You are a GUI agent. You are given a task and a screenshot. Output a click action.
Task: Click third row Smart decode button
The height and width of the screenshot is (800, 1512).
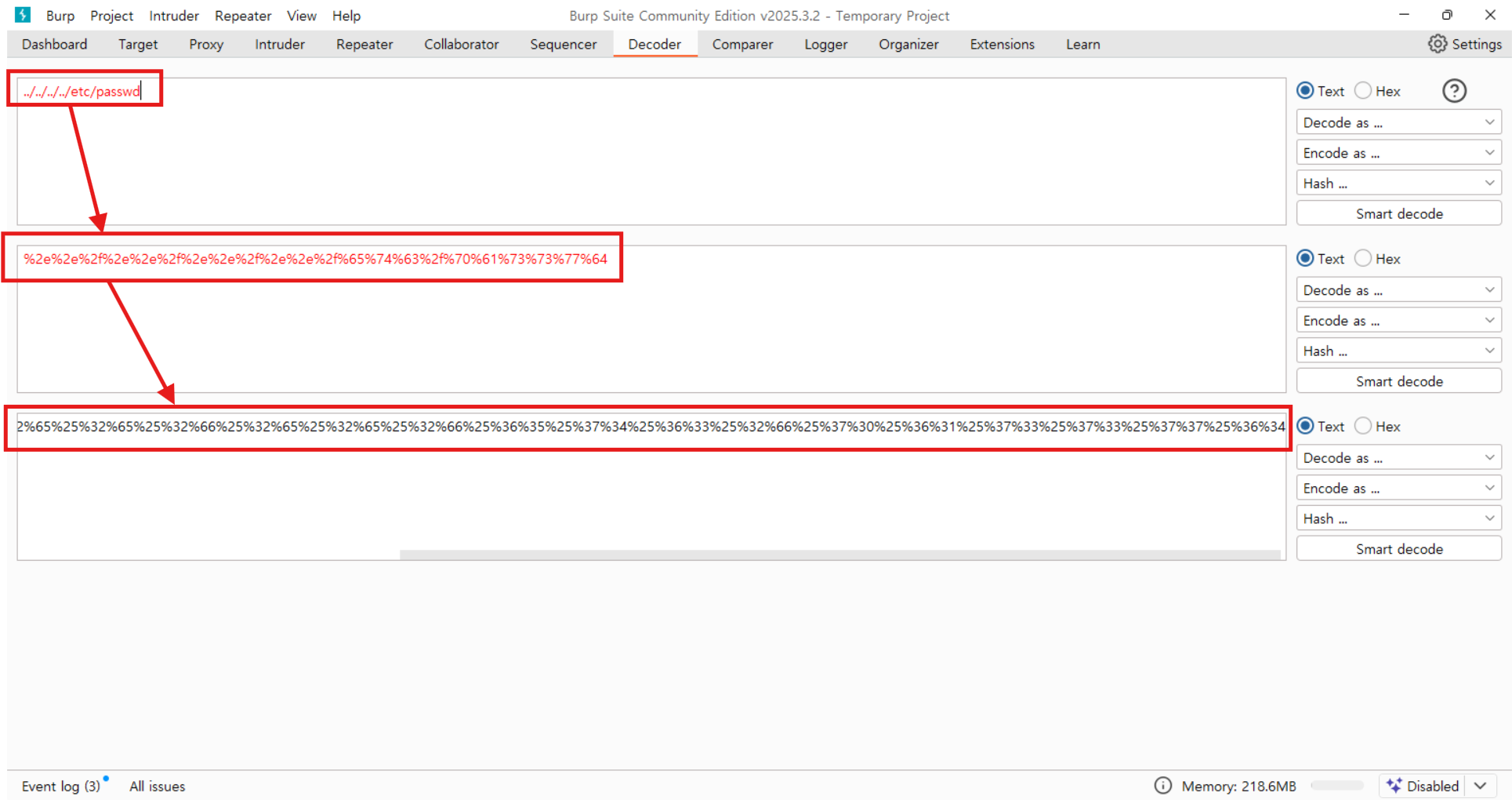click(1398, 549)
